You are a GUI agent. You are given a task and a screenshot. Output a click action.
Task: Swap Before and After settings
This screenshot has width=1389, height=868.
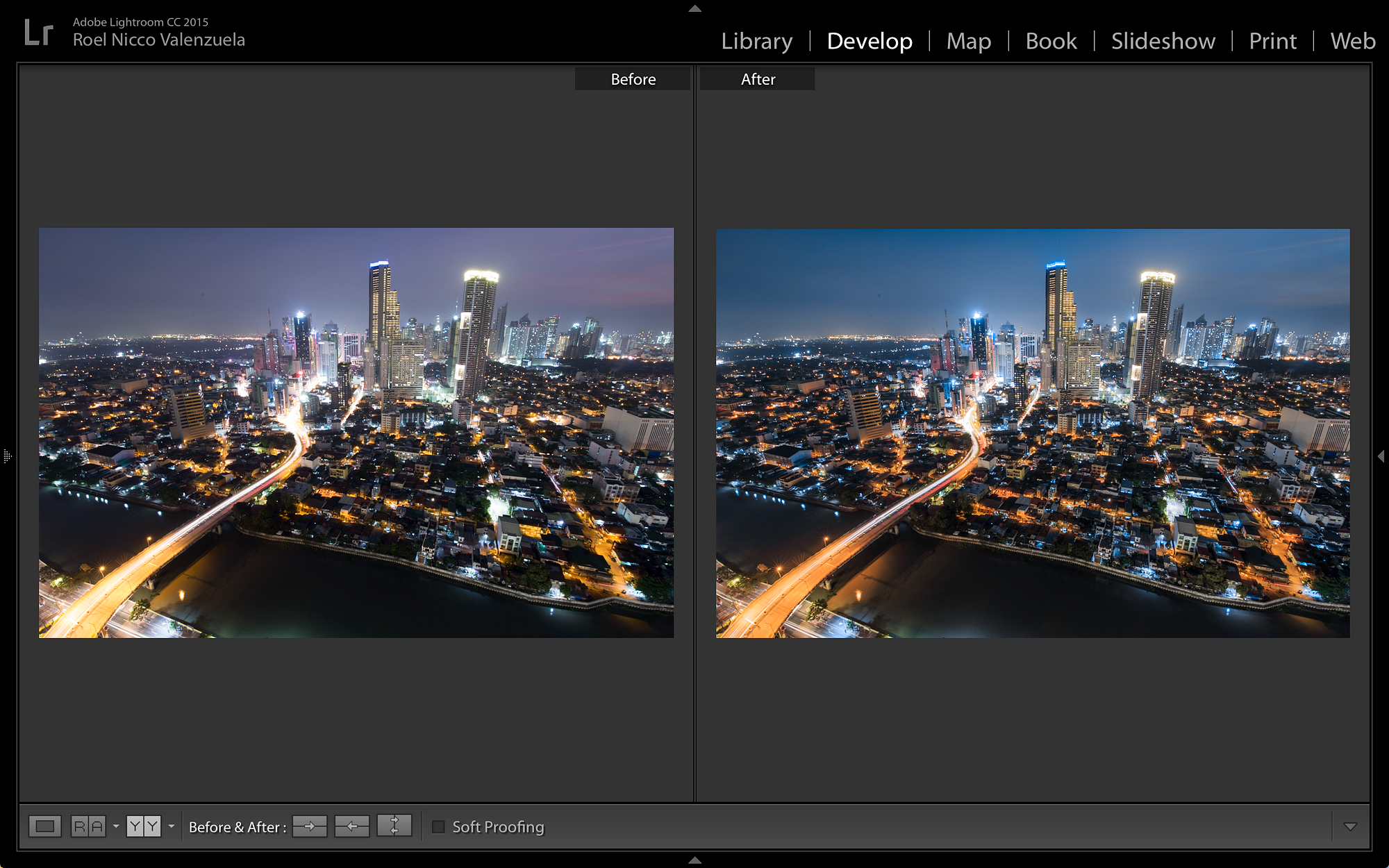click(x=394, y=826)
